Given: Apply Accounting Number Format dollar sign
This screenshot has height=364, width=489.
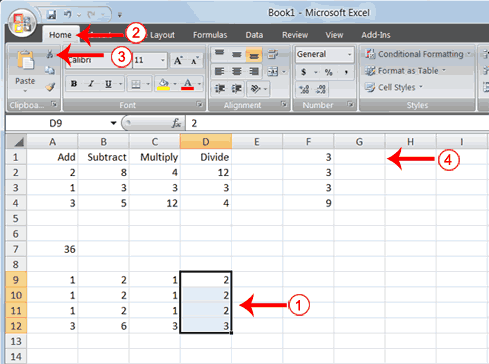Looking at the screenshot, I should 304,72.
